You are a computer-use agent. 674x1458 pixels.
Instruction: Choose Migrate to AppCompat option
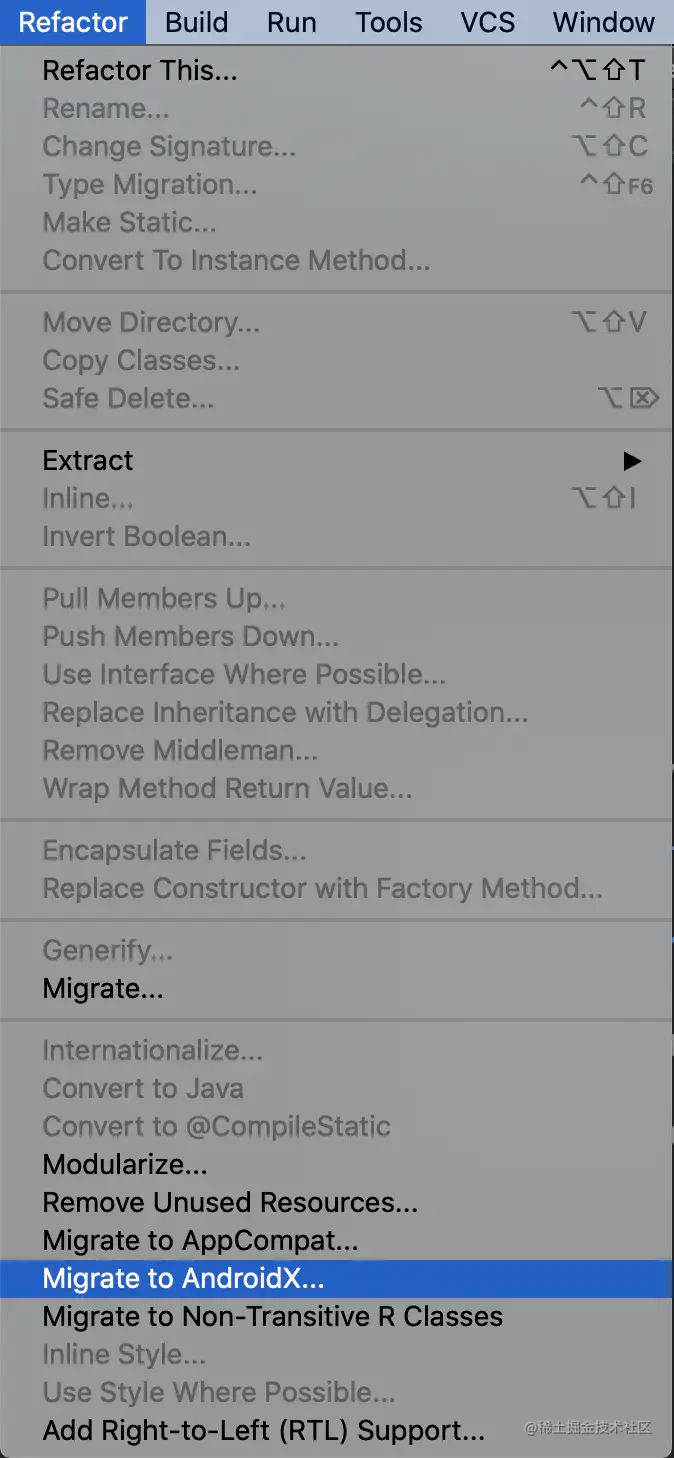[x=336, y=1240]
